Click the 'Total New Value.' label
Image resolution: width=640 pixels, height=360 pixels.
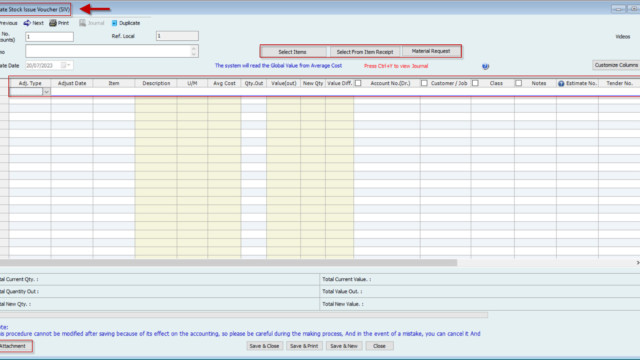click(343, 304)
